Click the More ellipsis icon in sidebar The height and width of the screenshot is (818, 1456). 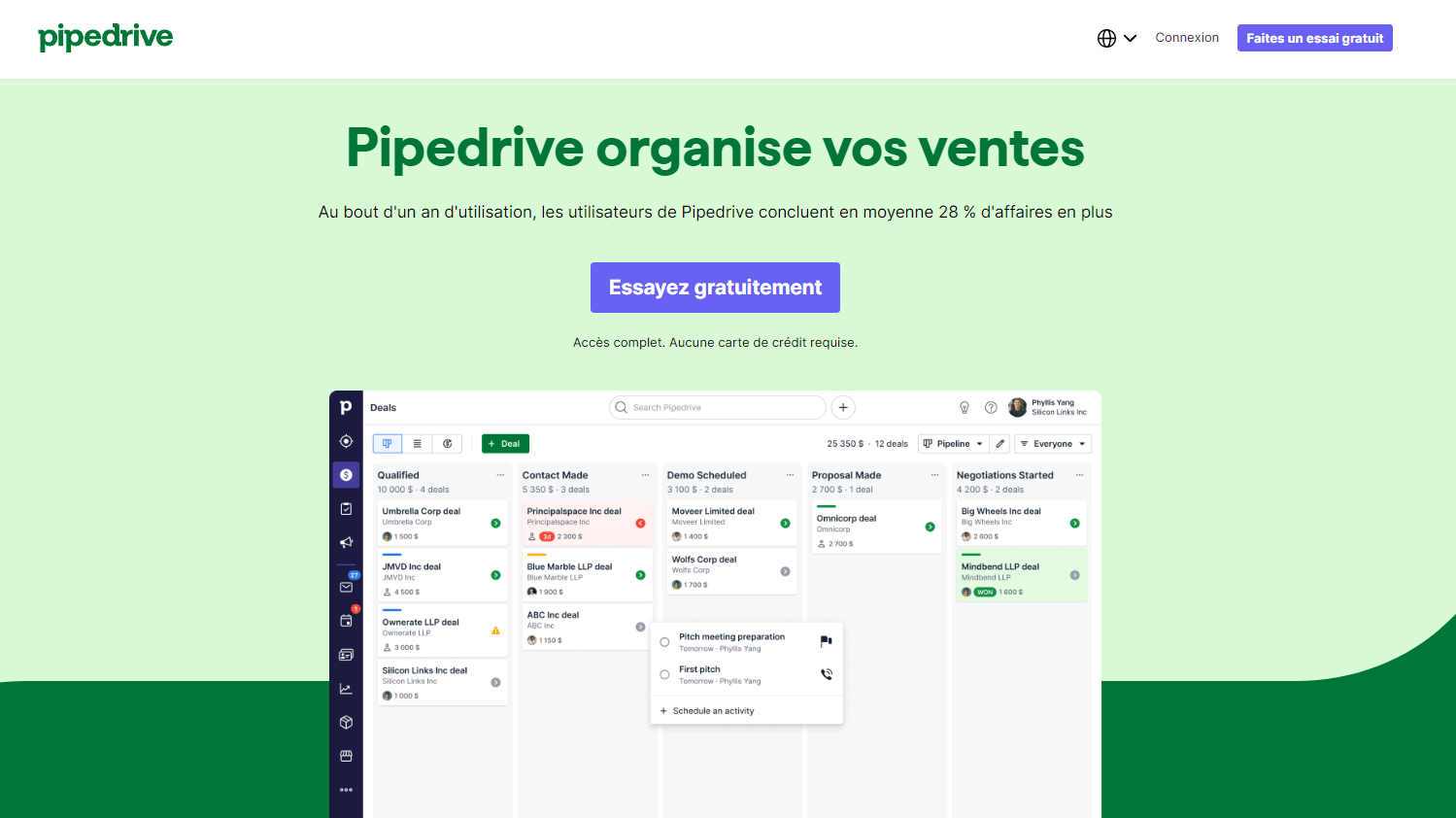coord(346,790)
